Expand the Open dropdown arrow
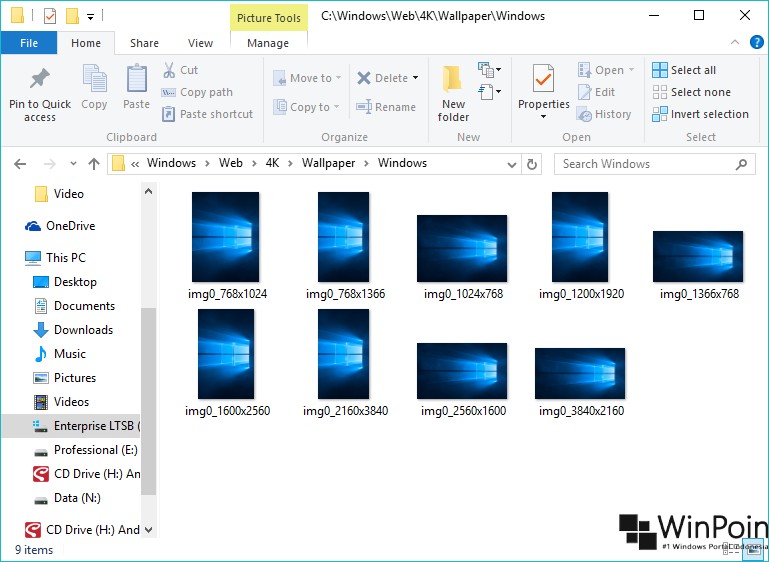 631,70
